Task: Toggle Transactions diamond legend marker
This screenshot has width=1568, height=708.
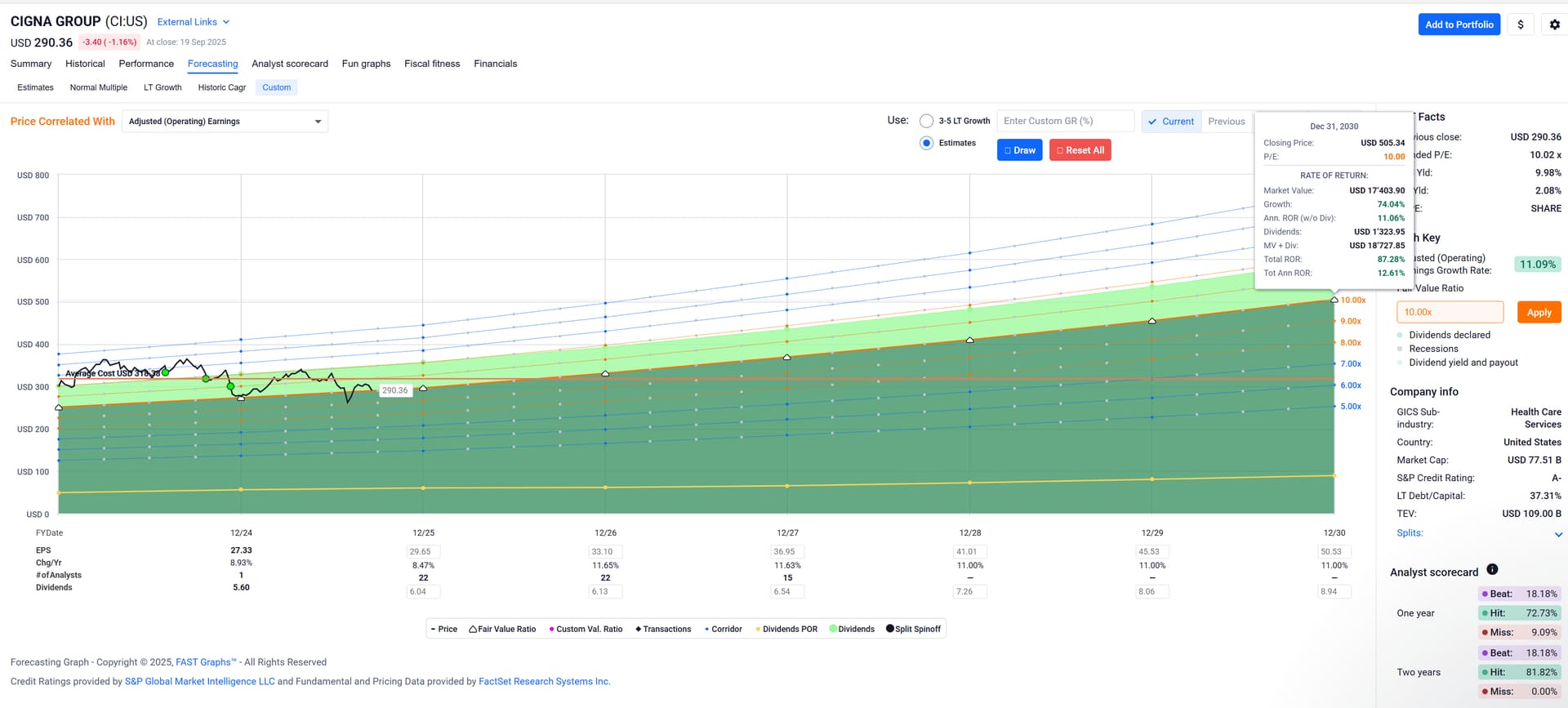Action: tap(638, 630)
